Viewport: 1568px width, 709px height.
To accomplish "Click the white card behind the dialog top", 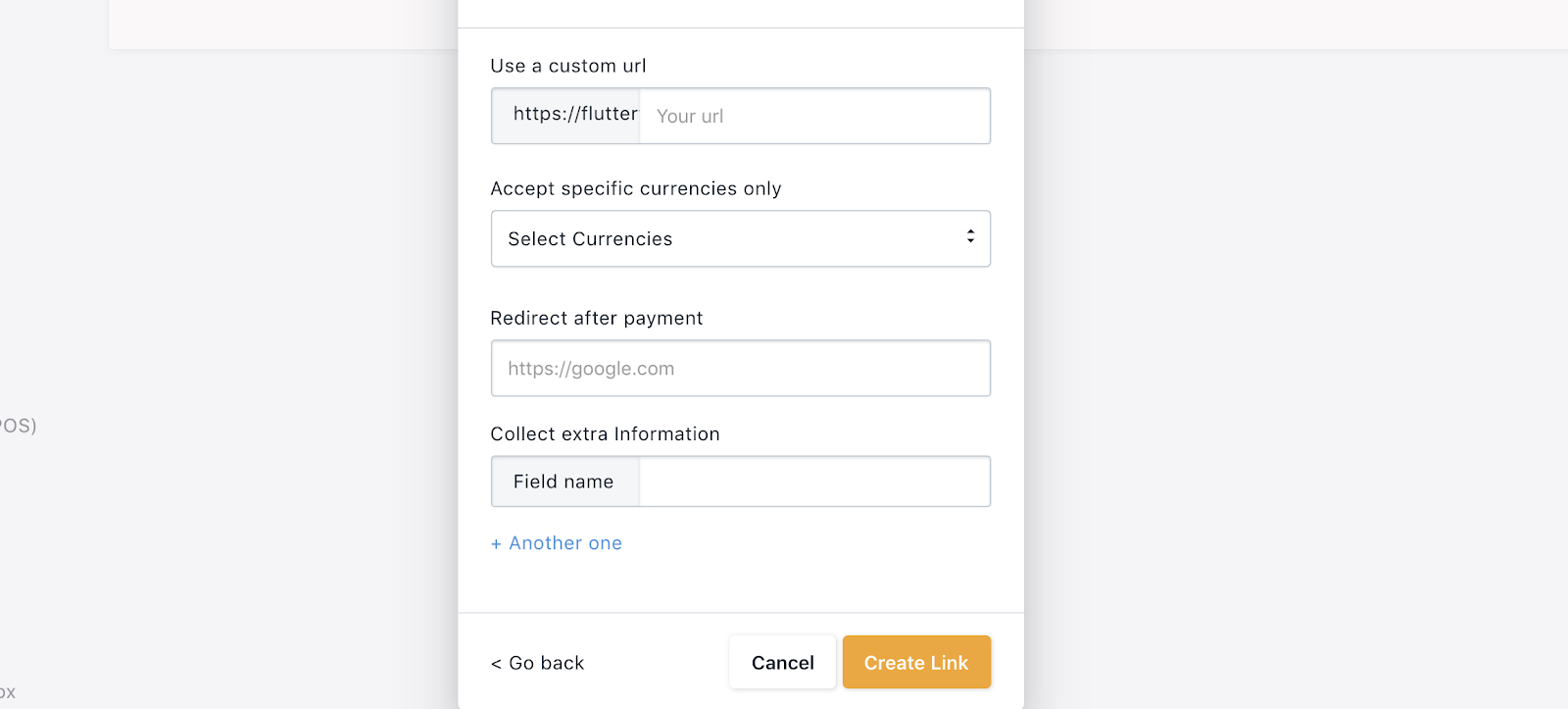I will click(x=284, y=24).
